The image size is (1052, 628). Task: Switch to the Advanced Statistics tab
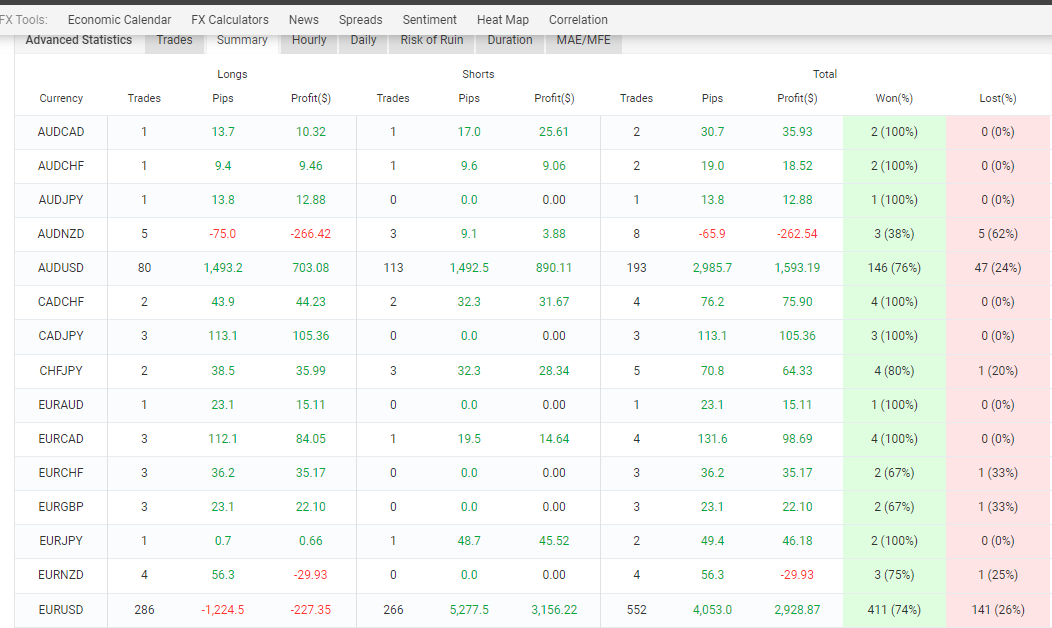pyautogui.click(x=78, y=40)
